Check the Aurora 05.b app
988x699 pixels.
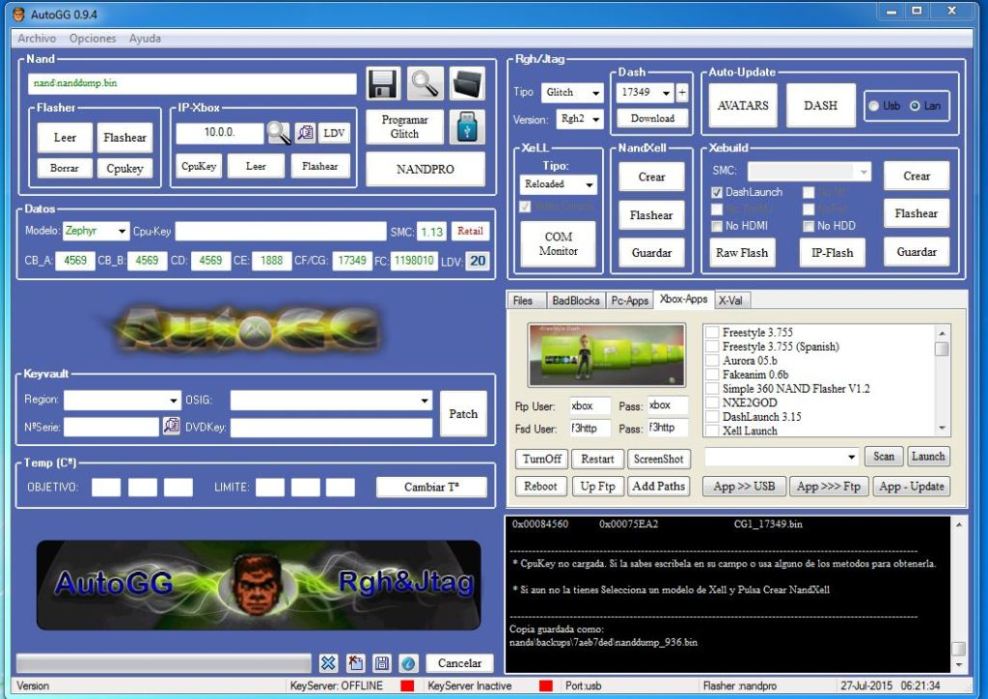pos(712,361)
